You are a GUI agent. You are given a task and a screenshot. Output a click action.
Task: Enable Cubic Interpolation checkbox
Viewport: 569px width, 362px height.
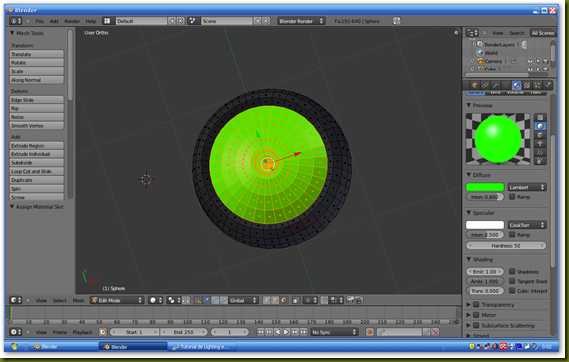pos(512,291)
